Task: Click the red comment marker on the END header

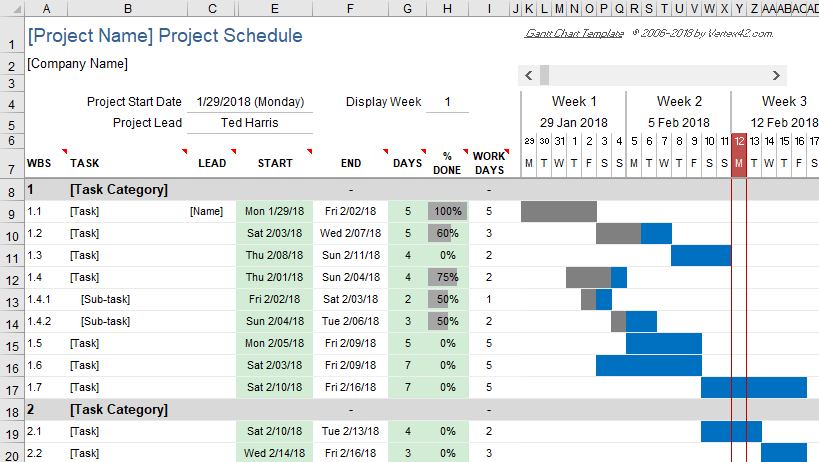Action: (385, 151)
